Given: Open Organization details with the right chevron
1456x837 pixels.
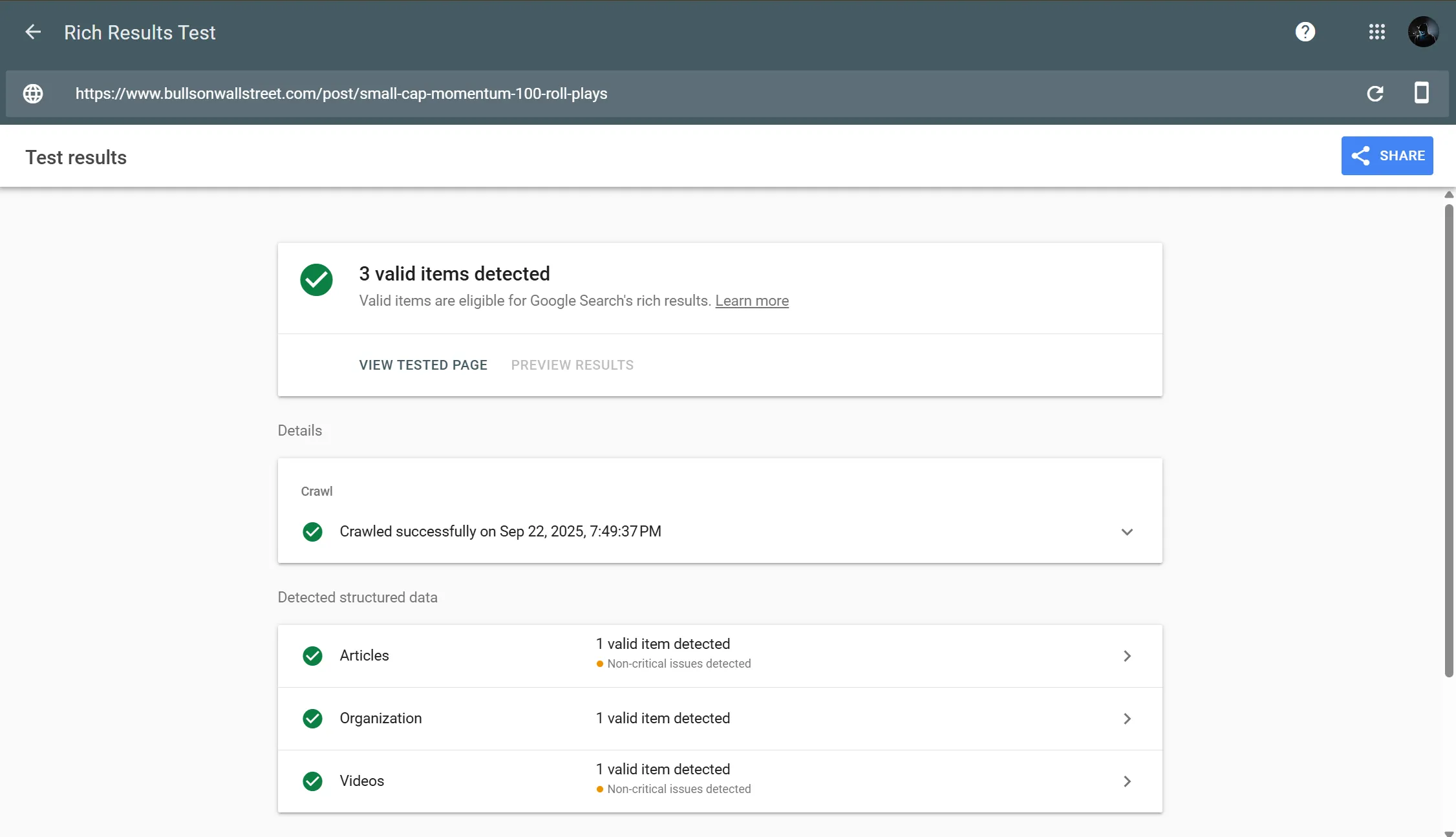Looking at the screenshot, I should pyautogui.click(x=1127, y=719).
